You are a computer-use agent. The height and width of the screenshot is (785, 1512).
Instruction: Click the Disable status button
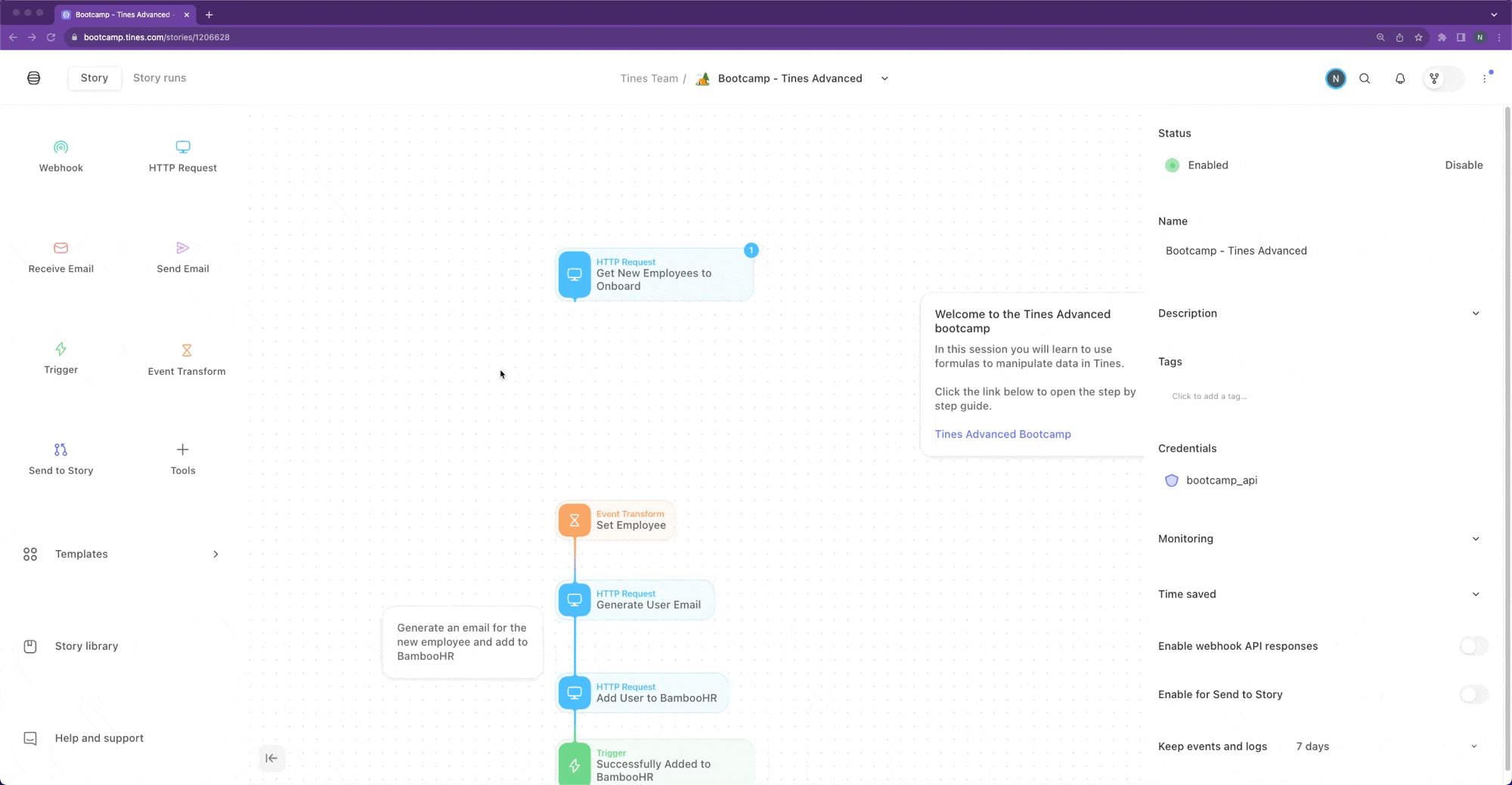coord(1464,165)
